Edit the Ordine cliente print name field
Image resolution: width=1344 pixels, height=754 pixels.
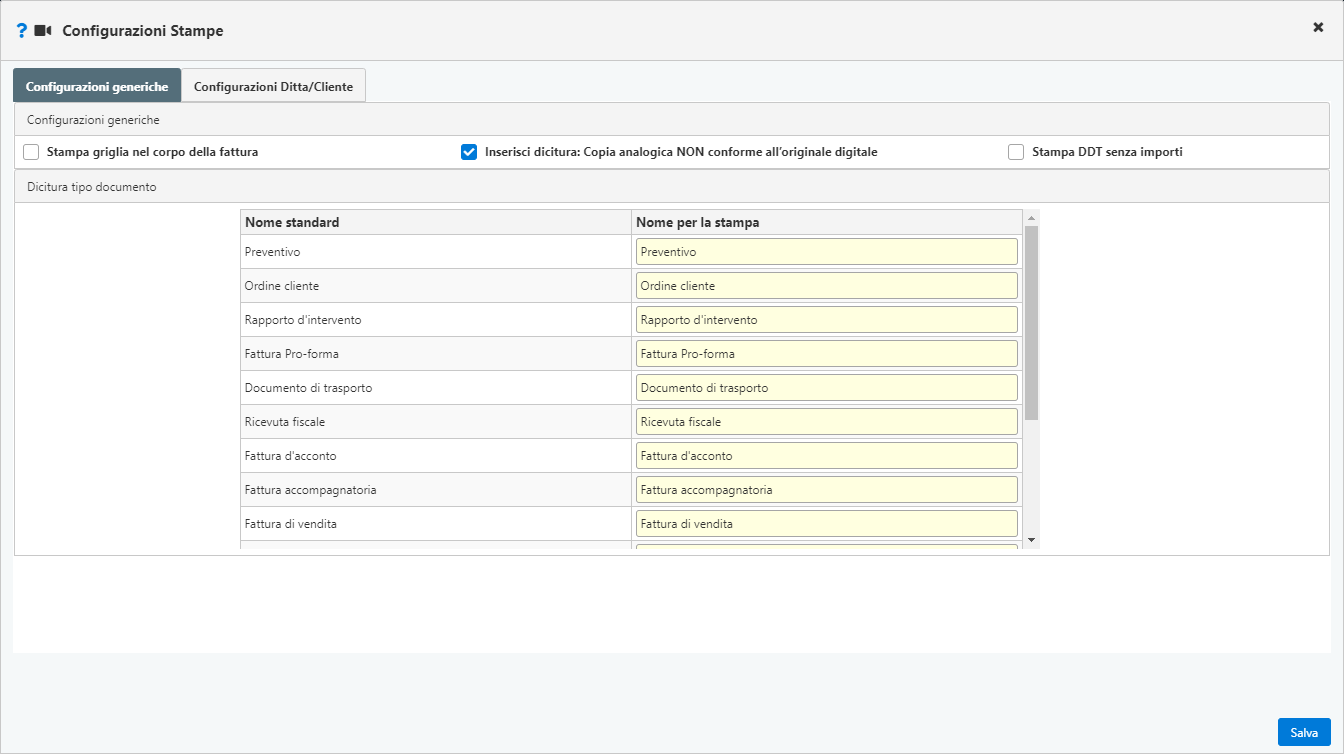[826, 286]
